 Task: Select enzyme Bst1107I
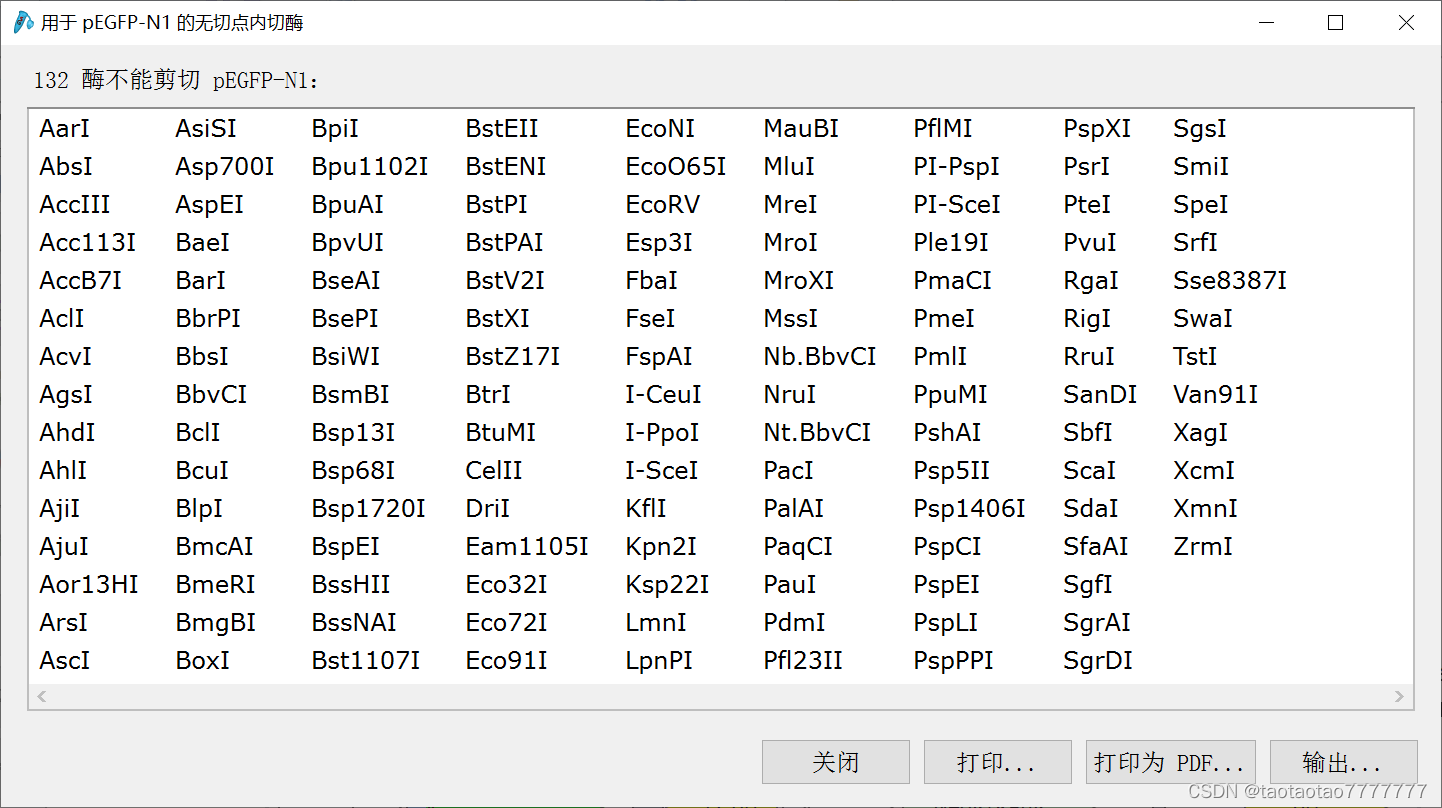[365, 661]
